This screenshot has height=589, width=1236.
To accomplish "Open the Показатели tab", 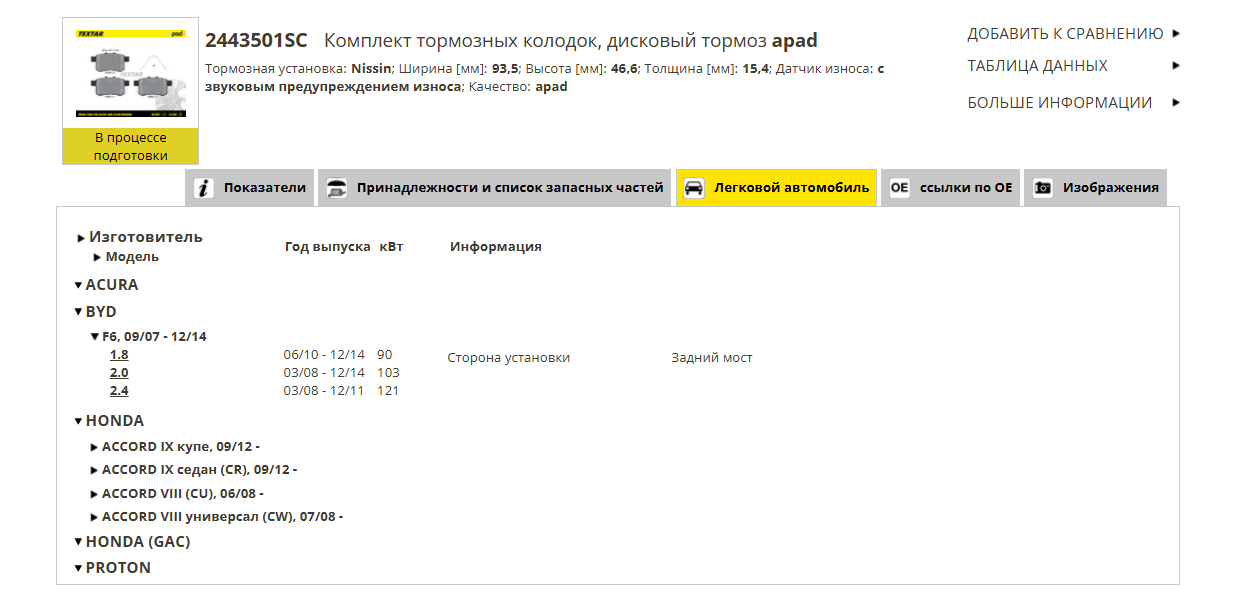I will pyautogui.click(x=250, y=188).
